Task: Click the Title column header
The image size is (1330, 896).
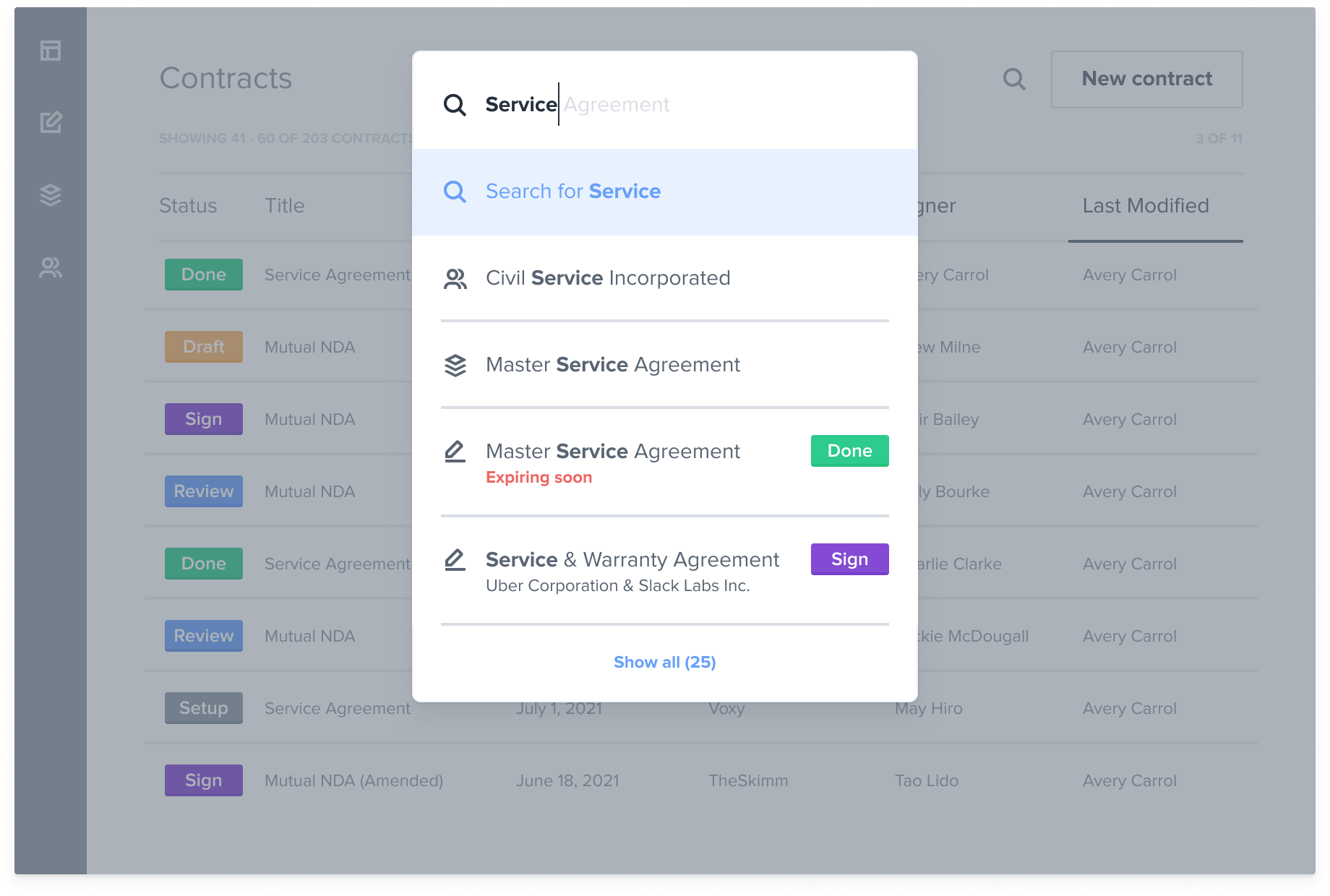Action: (x=285, y=206)
